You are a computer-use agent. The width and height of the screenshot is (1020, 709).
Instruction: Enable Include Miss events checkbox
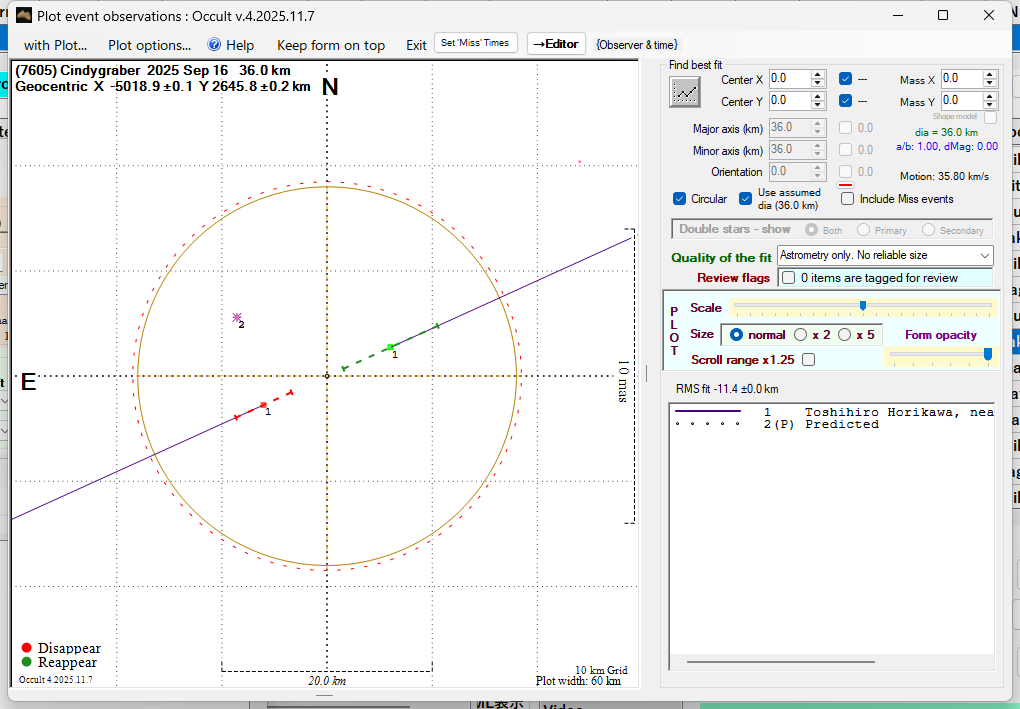pos(848,199)
